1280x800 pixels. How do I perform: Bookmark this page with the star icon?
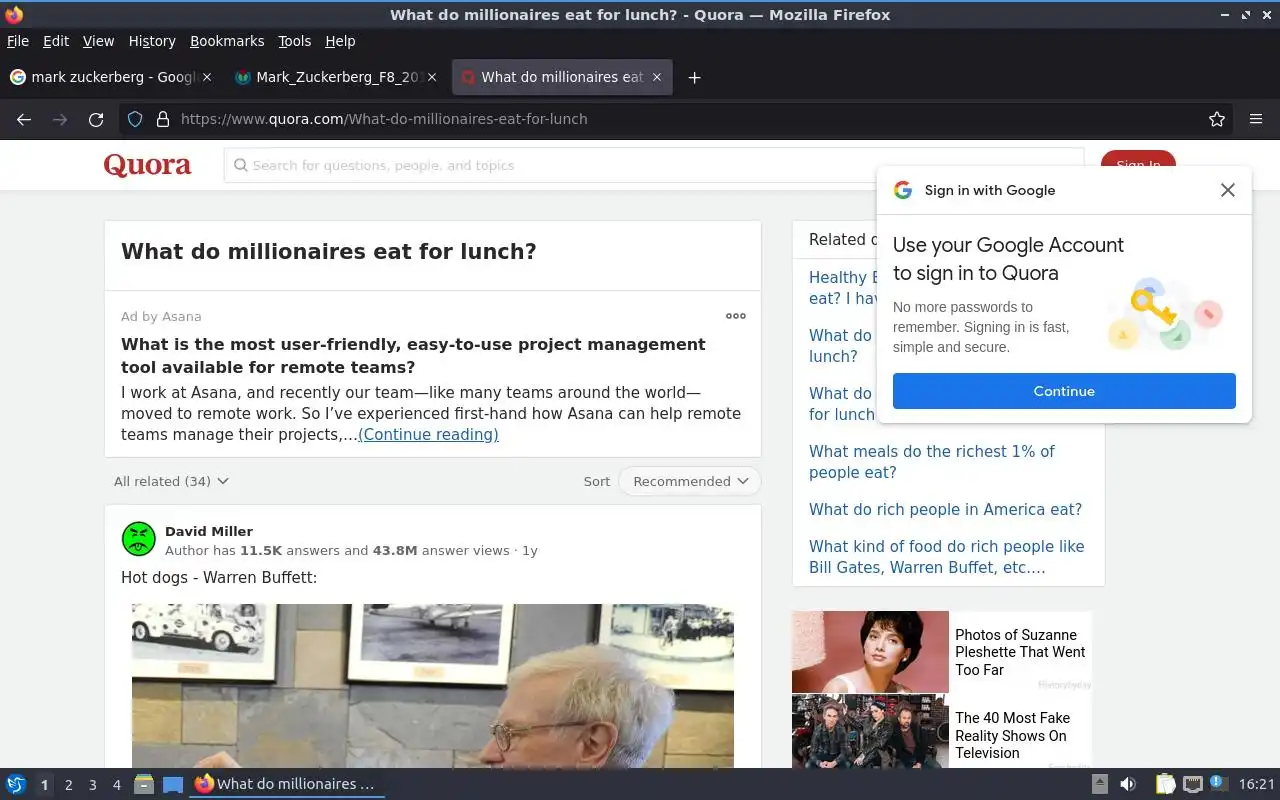[x=1217, y=119]
